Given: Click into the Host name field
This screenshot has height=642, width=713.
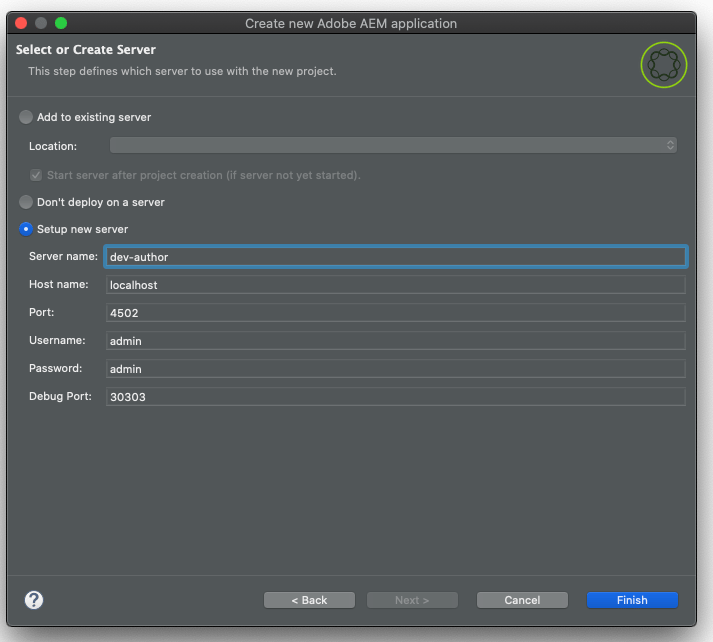Looking at the screenshot, I should [396, 285].
